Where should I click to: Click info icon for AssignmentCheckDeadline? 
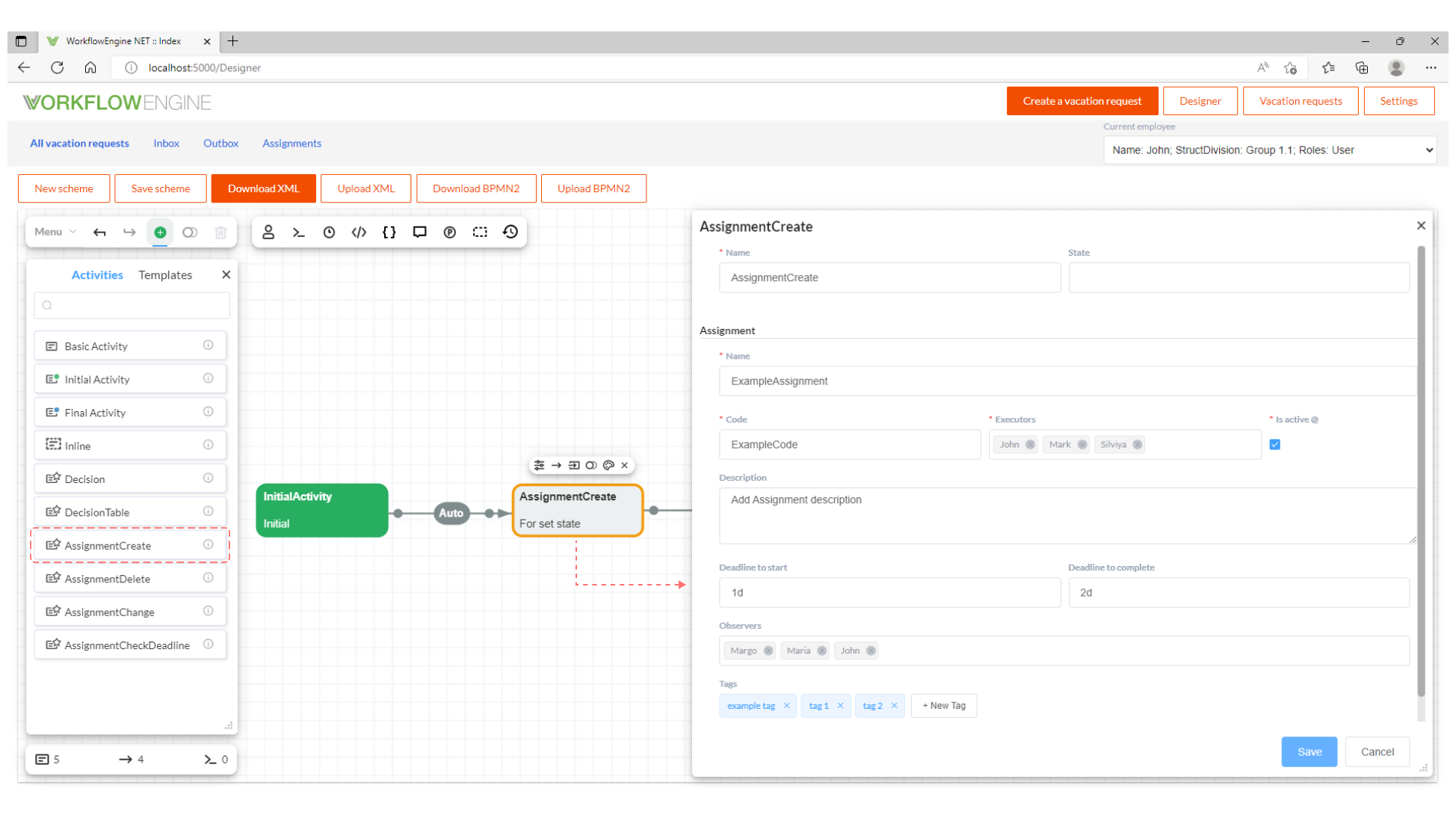pyautogui.click(x=209, y=644)
